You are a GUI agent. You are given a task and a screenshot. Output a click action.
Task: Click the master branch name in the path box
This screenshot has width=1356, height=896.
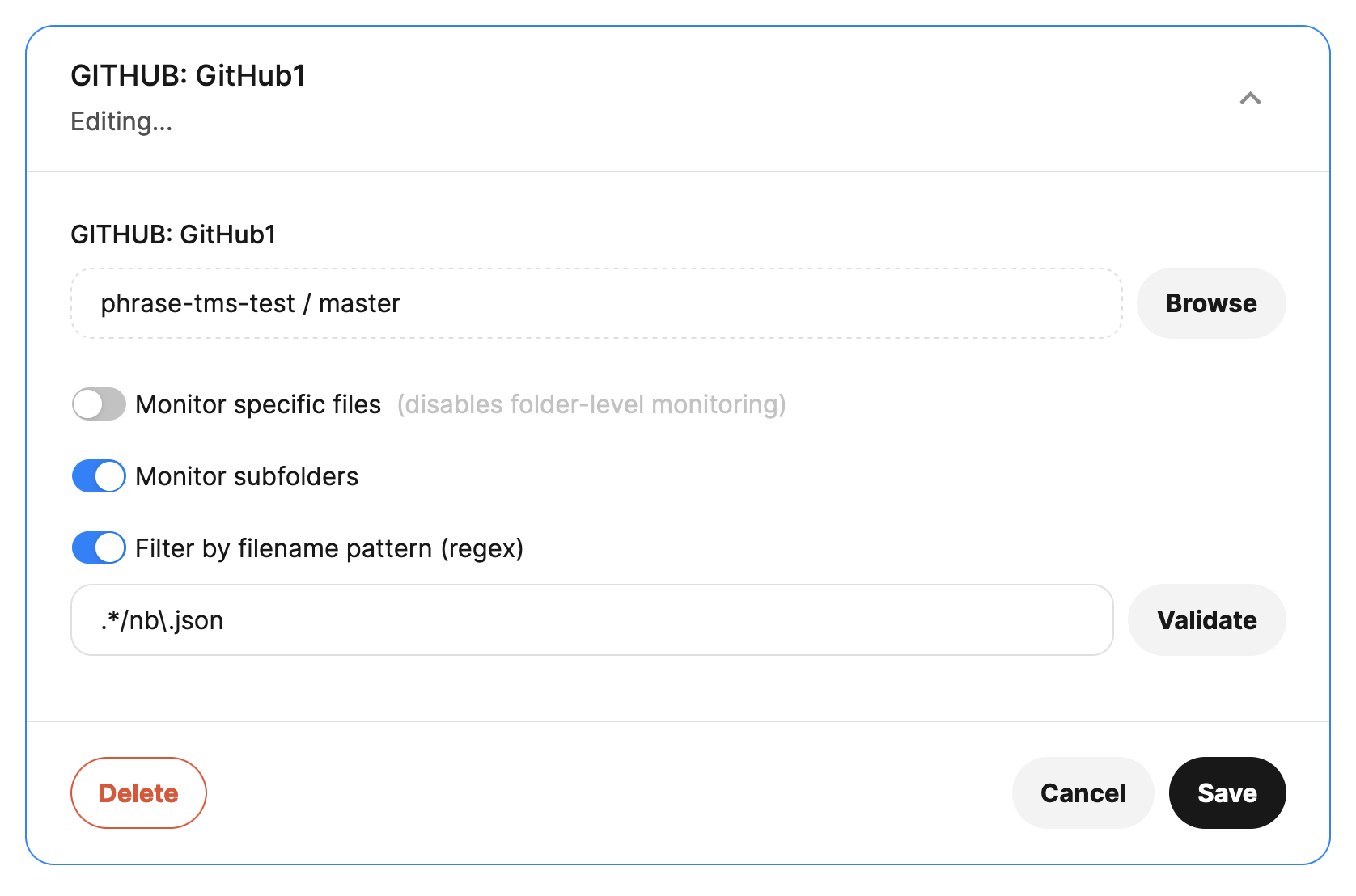(359, 303)
